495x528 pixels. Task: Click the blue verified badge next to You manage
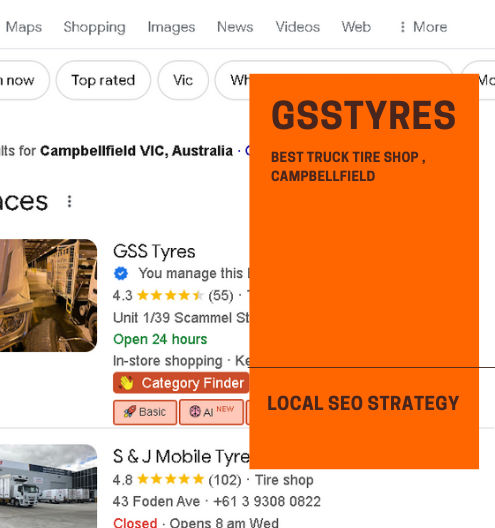coord(121,273)
